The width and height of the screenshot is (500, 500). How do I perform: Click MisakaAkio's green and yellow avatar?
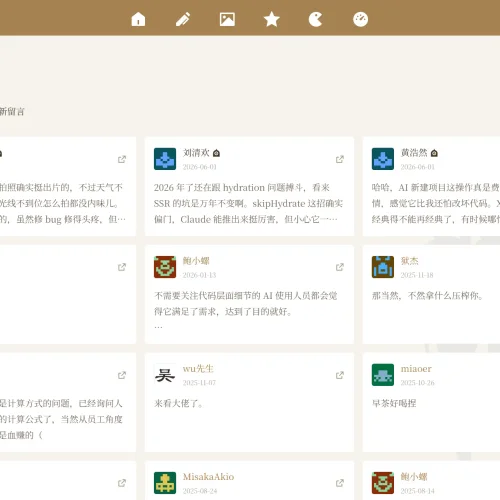click(165, 483)
